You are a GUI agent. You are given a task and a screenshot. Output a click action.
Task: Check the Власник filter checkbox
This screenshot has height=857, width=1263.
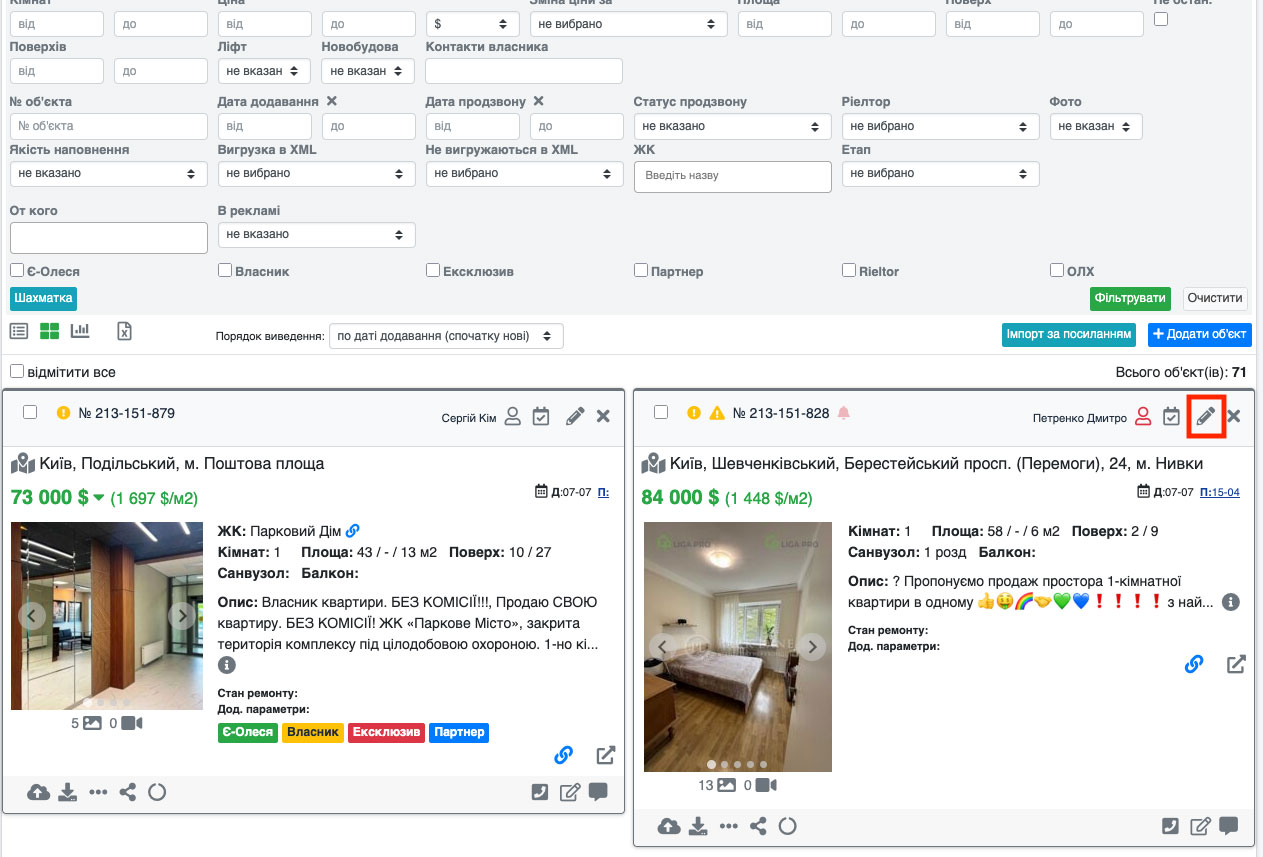tap(225, 270)
